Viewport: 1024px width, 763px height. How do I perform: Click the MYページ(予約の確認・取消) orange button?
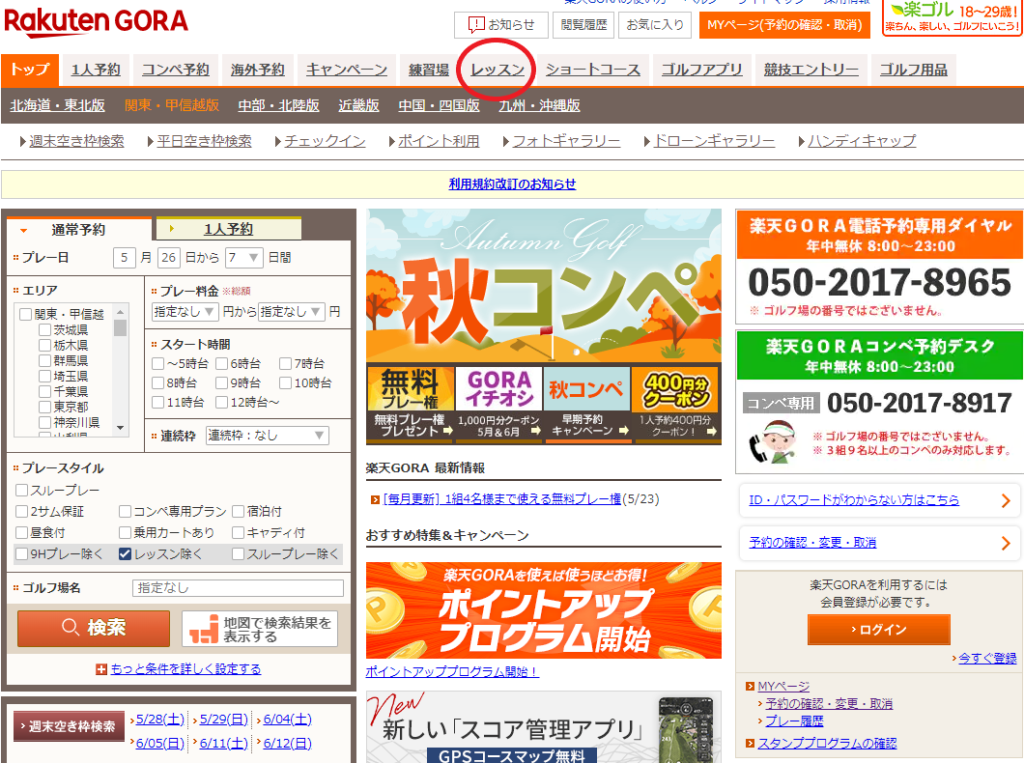tap(784, 25)
